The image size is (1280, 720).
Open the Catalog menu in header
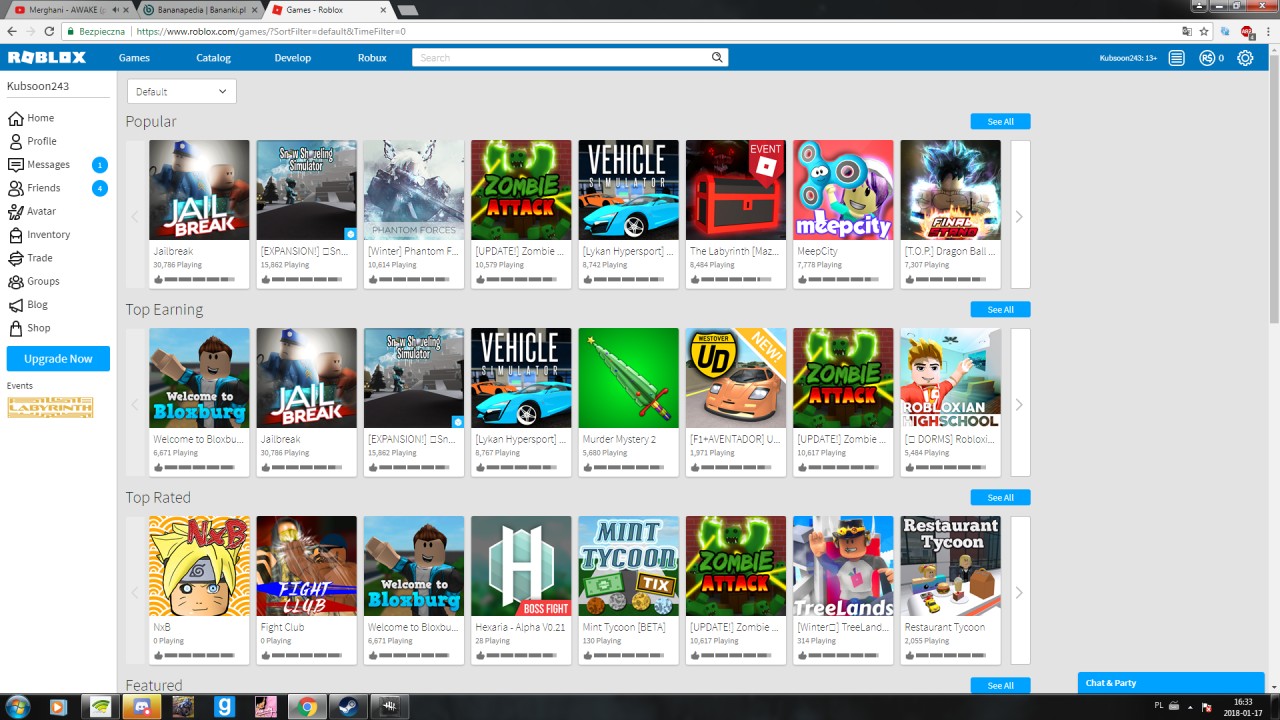213,58
